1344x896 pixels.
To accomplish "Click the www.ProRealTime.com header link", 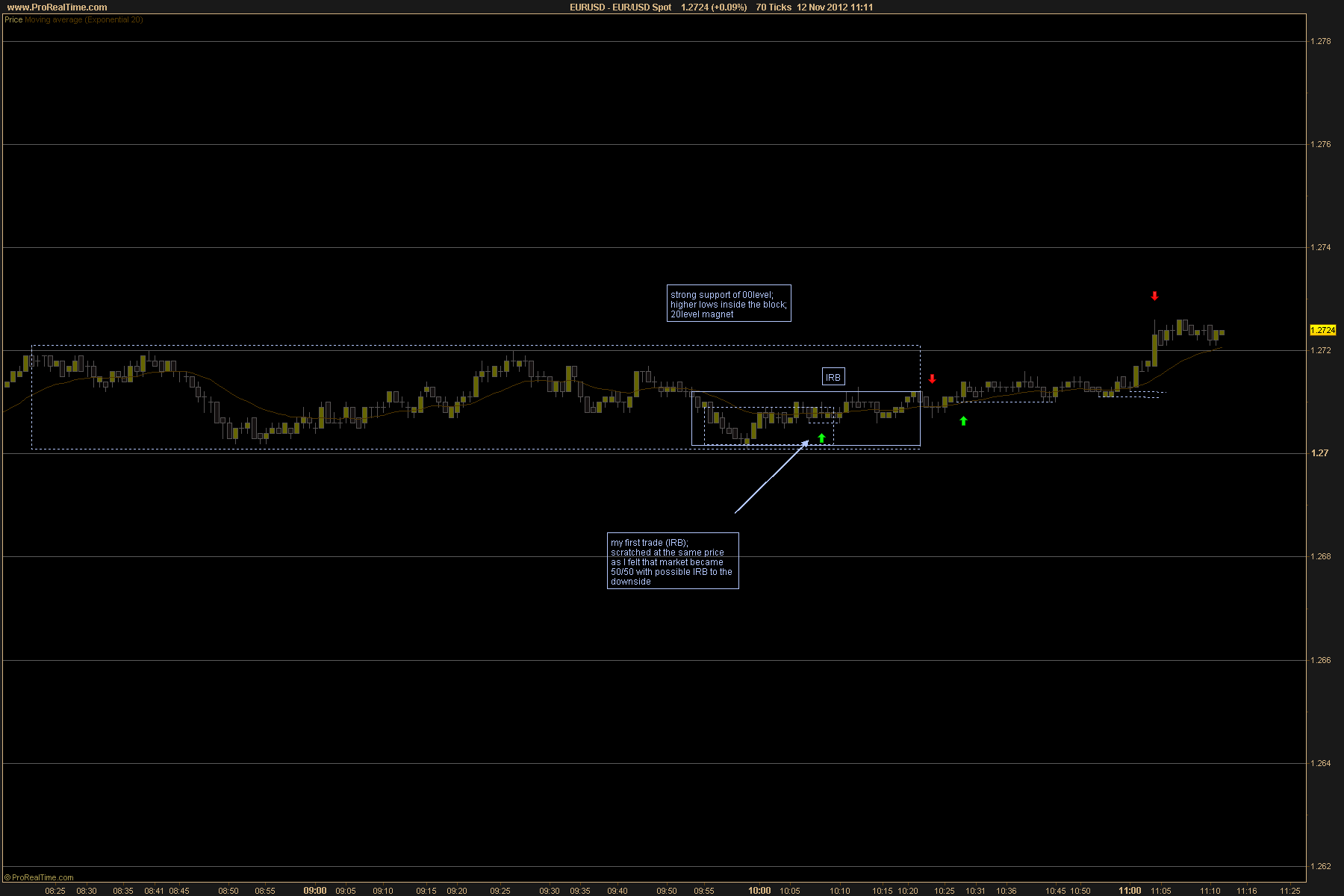I will coord(57,7).
